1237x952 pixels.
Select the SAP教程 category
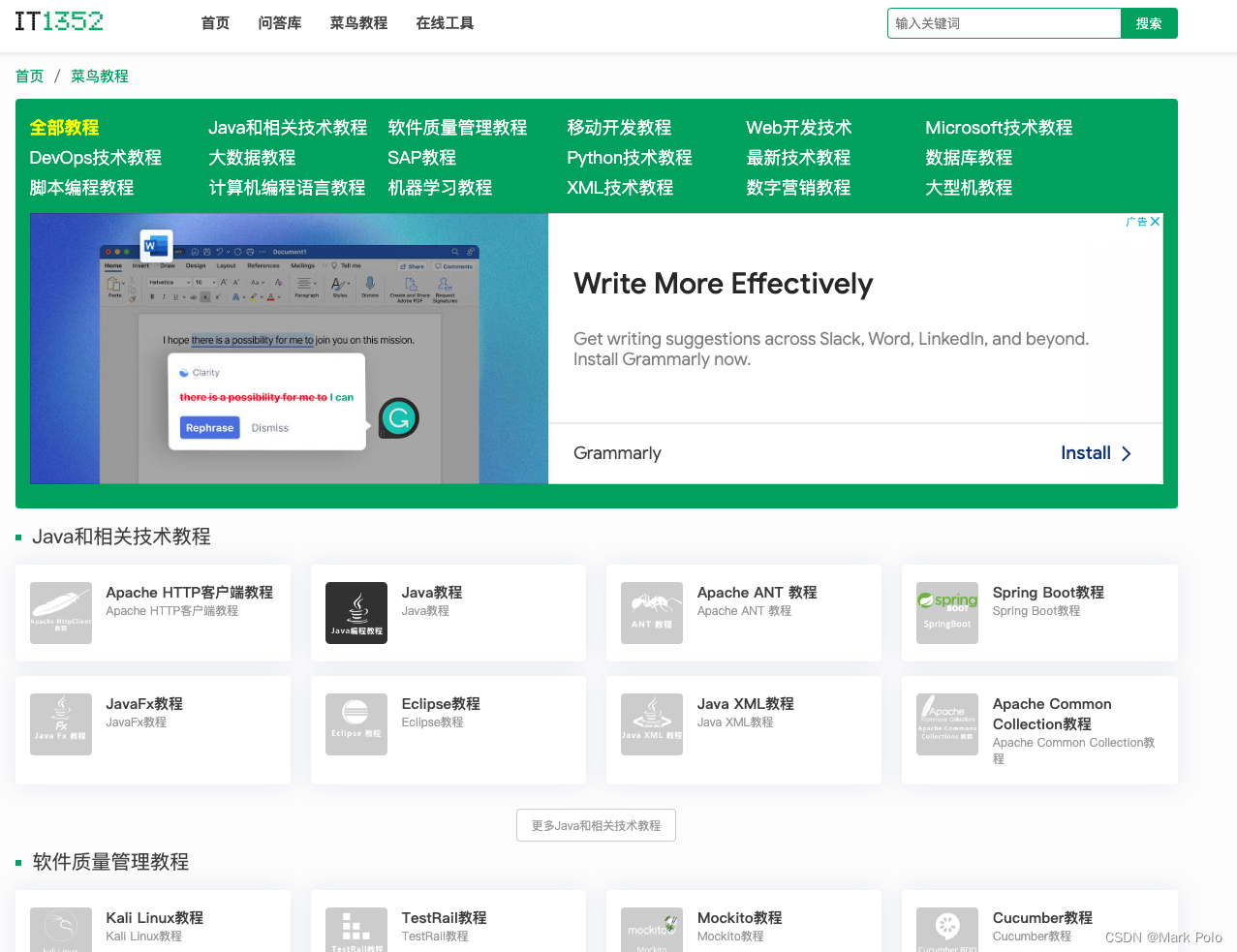[421, 158]
